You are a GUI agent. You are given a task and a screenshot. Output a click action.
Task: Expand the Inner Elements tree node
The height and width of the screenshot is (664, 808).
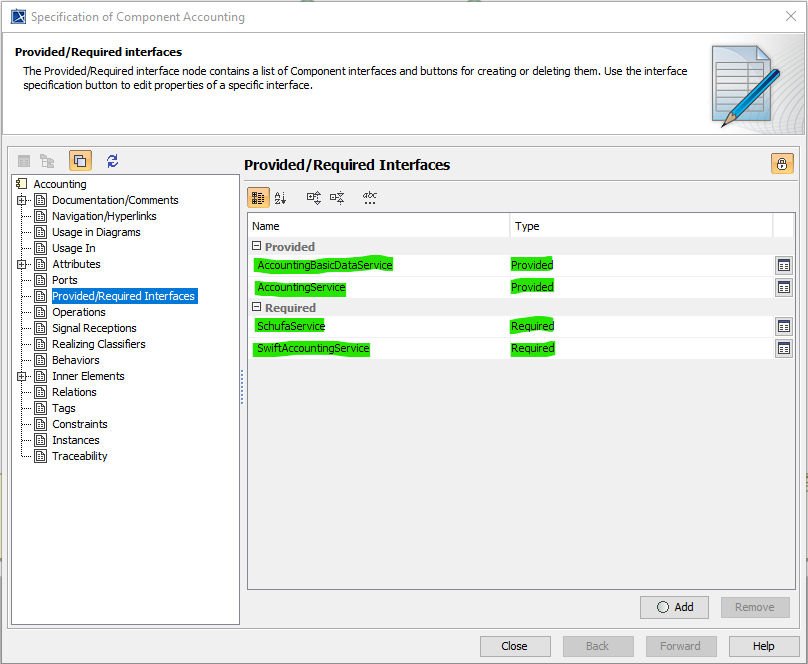click(x=22, y=376)
